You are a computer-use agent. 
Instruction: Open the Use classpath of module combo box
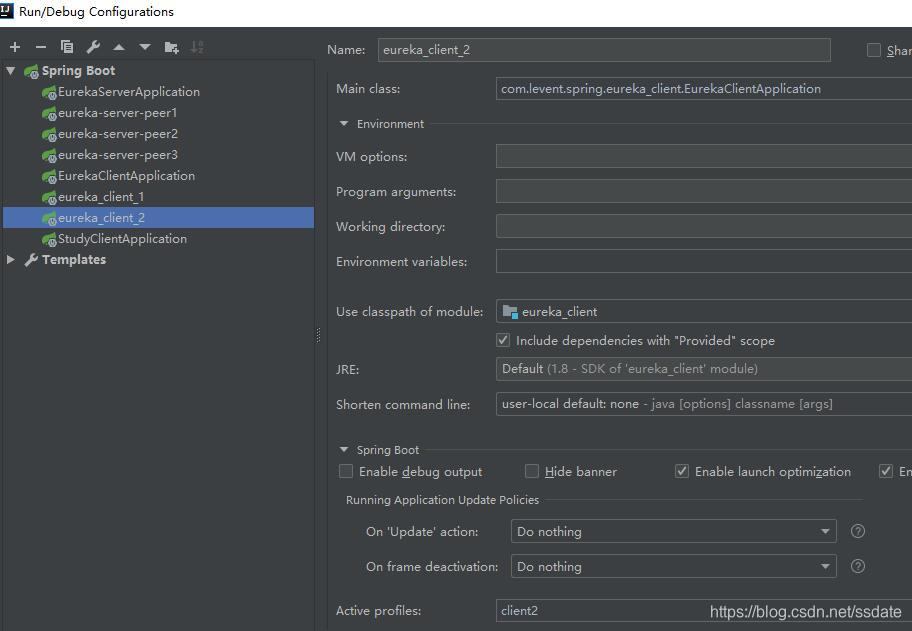click(704, 311)
